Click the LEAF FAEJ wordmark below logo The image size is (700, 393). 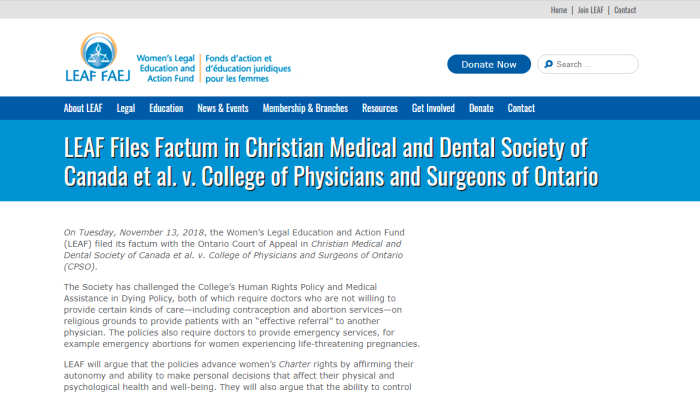[98, 76]
